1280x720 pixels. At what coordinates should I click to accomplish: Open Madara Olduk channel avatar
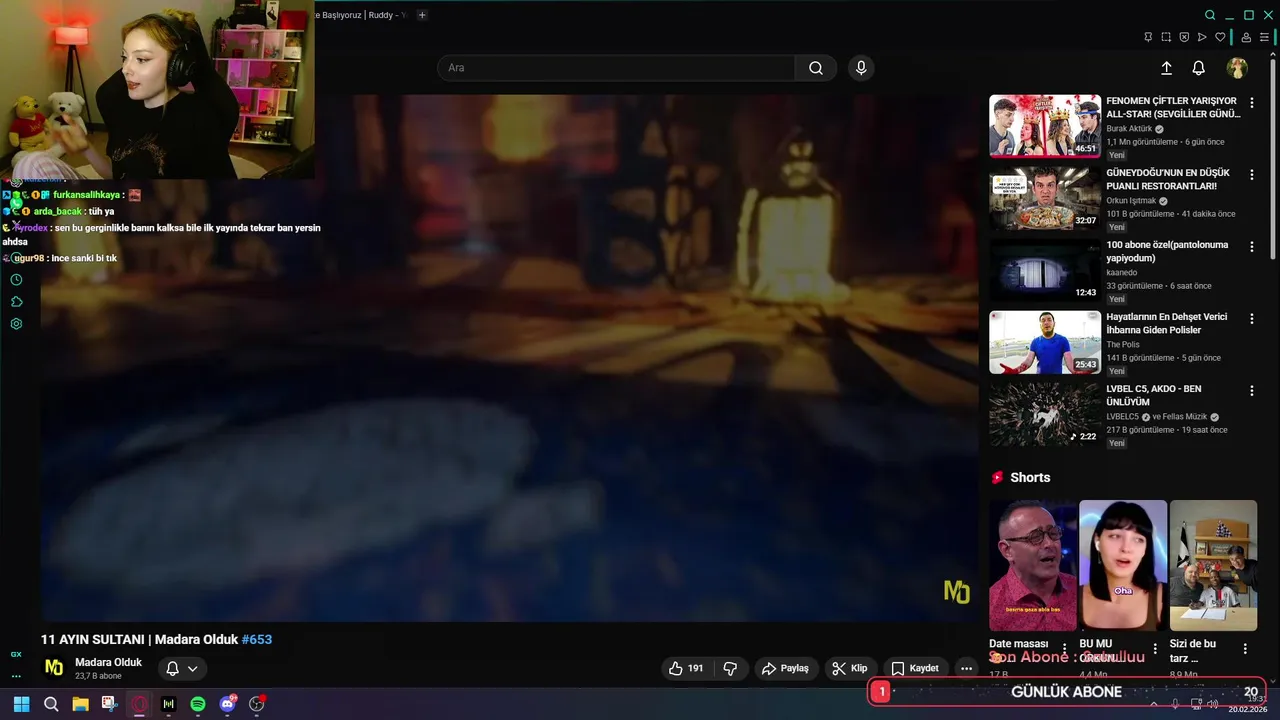click(x=55, y=668)
